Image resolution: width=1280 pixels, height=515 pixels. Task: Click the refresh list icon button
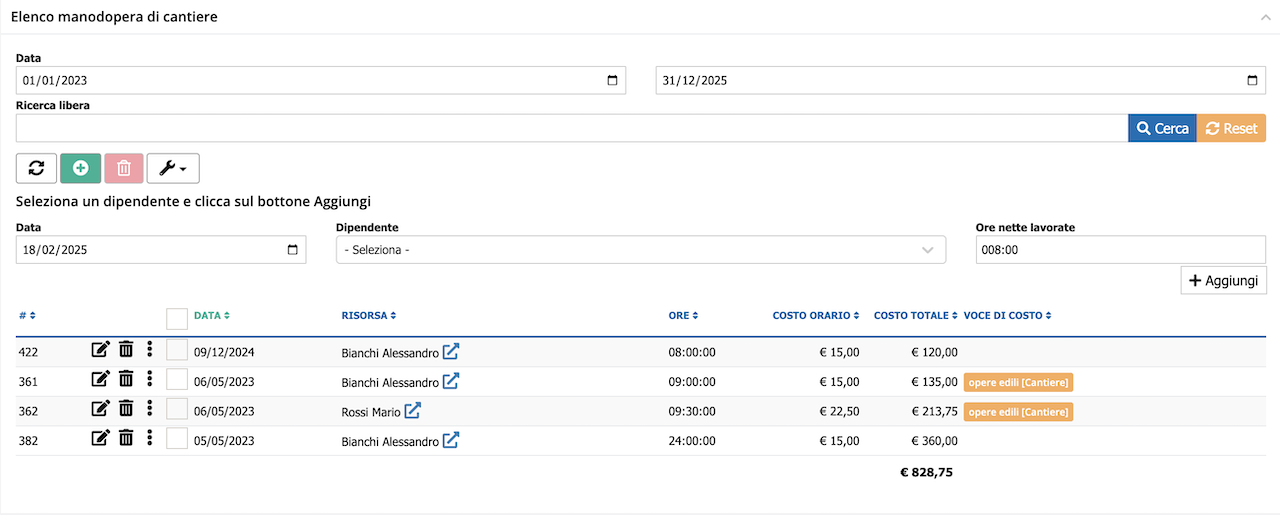point(36,168)
